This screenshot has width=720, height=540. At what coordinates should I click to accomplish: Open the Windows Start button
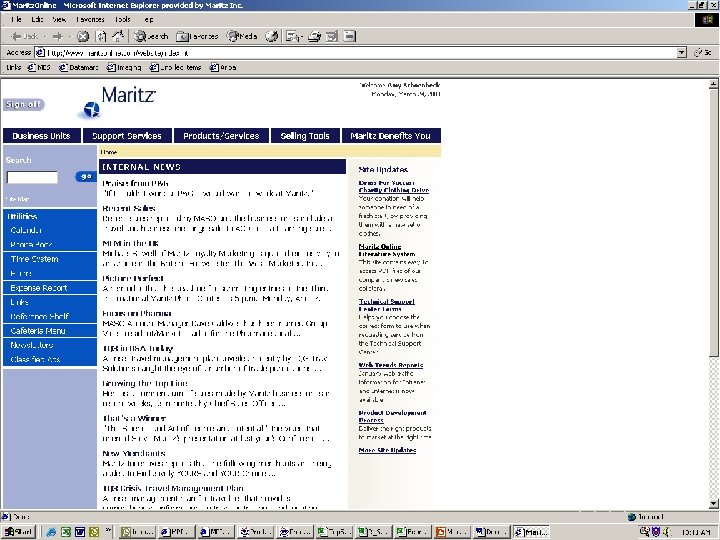(x=18, y=532)
